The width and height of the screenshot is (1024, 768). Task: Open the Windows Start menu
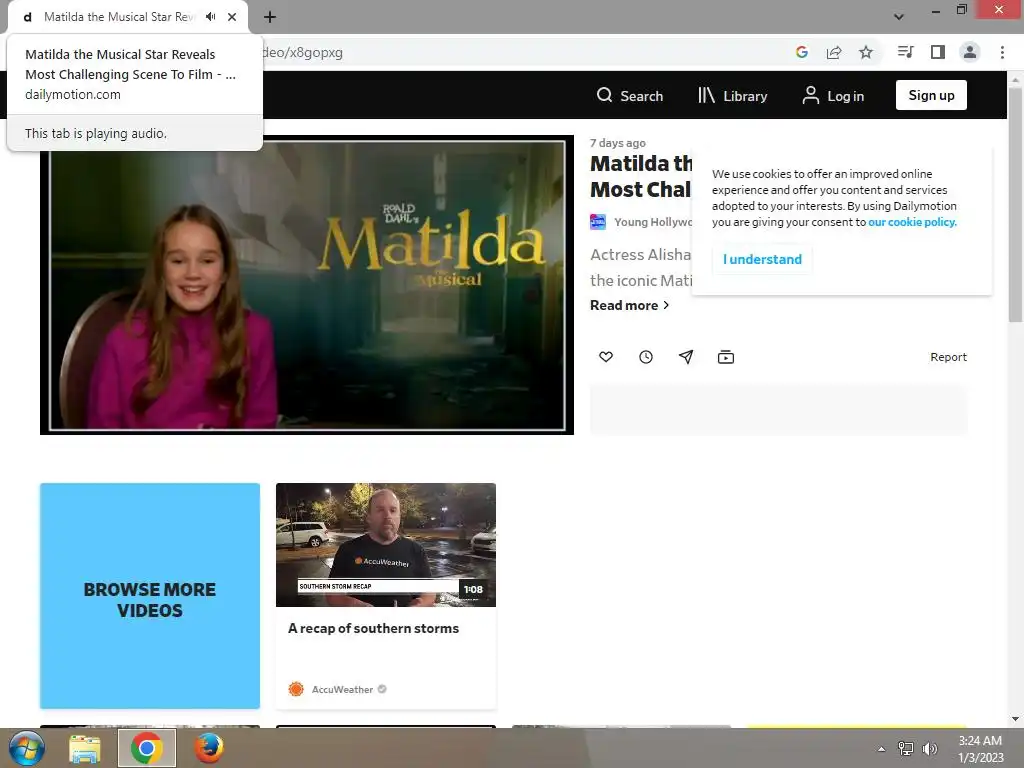click(26, 748)
